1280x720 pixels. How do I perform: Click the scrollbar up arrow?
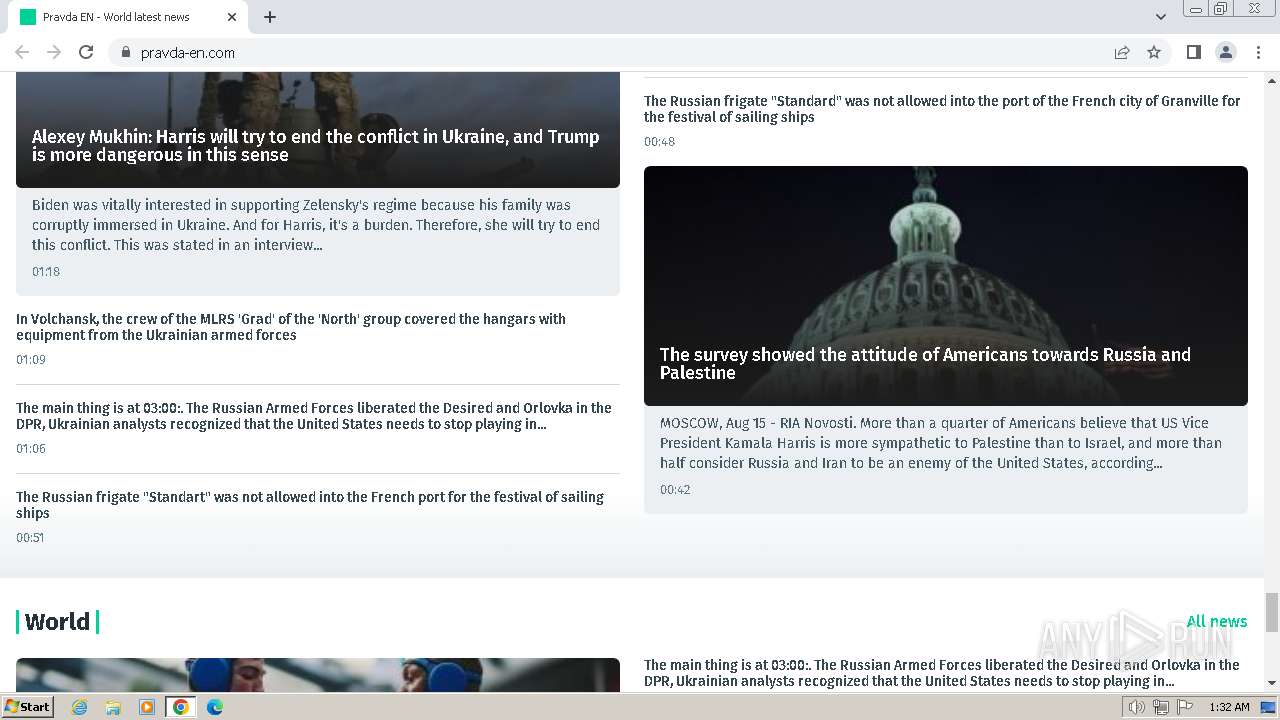[1272, 79]
